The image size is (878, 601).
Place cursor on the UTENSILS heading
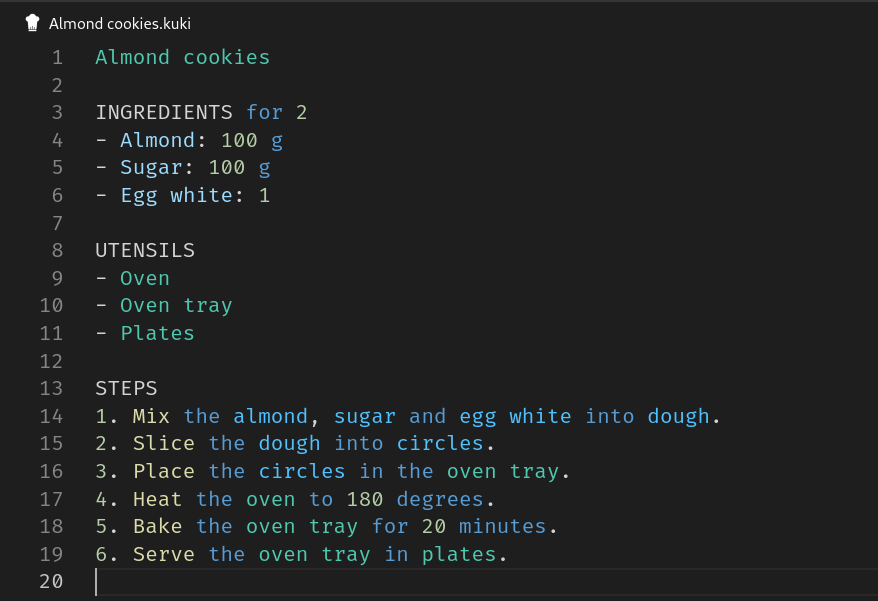pos(145,250)
